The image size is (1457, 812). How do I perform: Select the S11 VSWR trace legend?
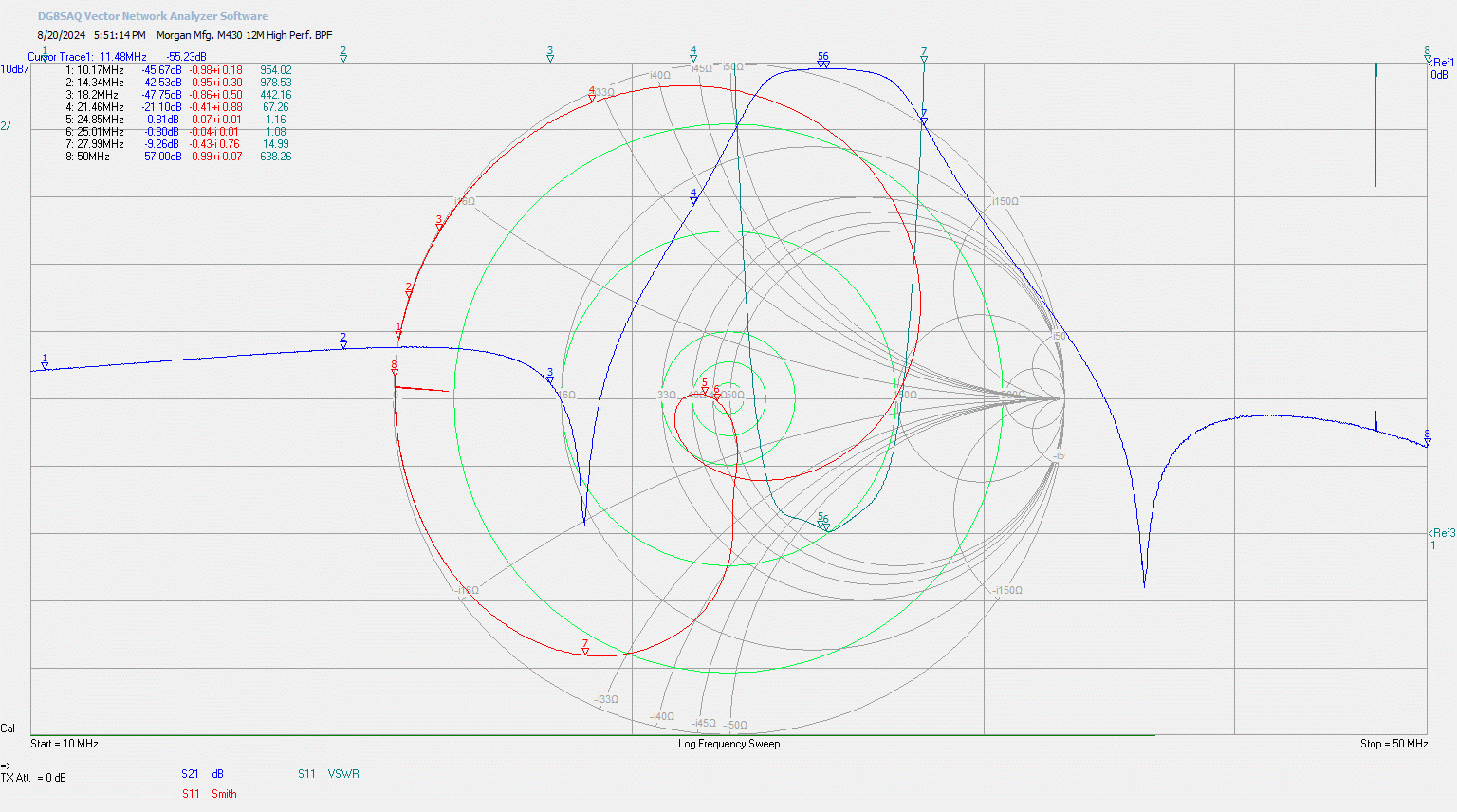tap(328, 774)
